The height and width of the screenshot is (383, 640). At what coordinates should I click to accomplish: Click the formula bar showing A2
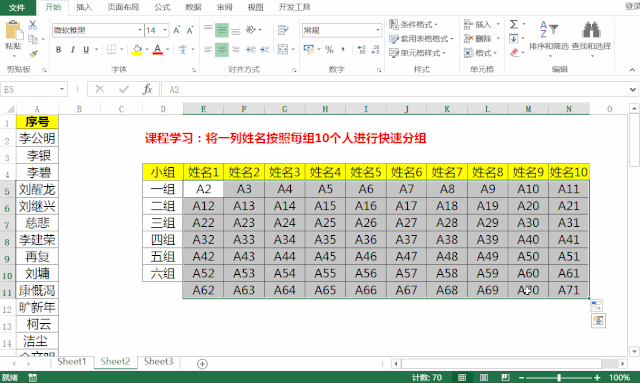(394, 89)
